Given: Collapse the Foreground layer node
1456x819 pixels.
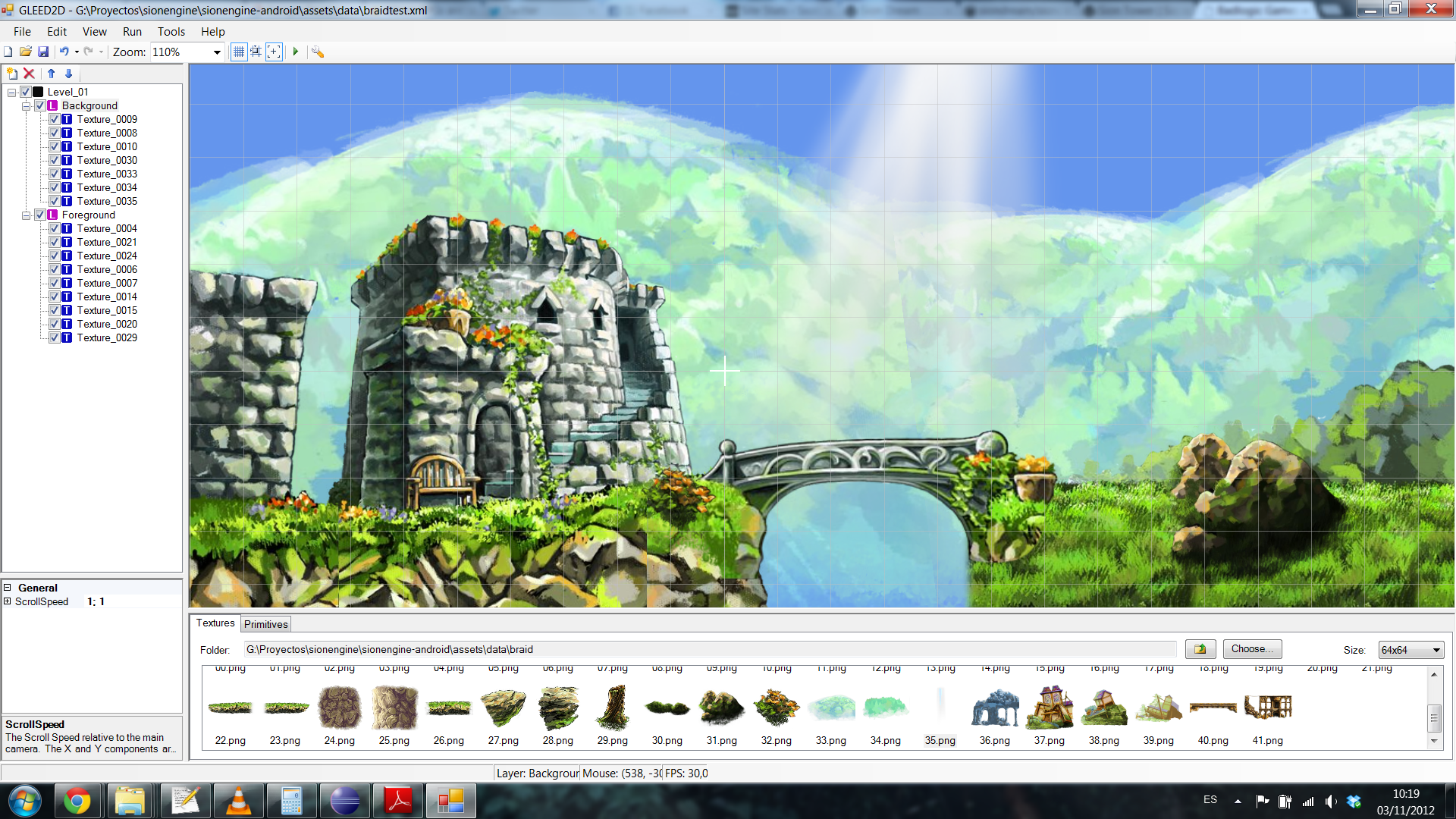Looking at the screenshot, I should click(27, 215).
